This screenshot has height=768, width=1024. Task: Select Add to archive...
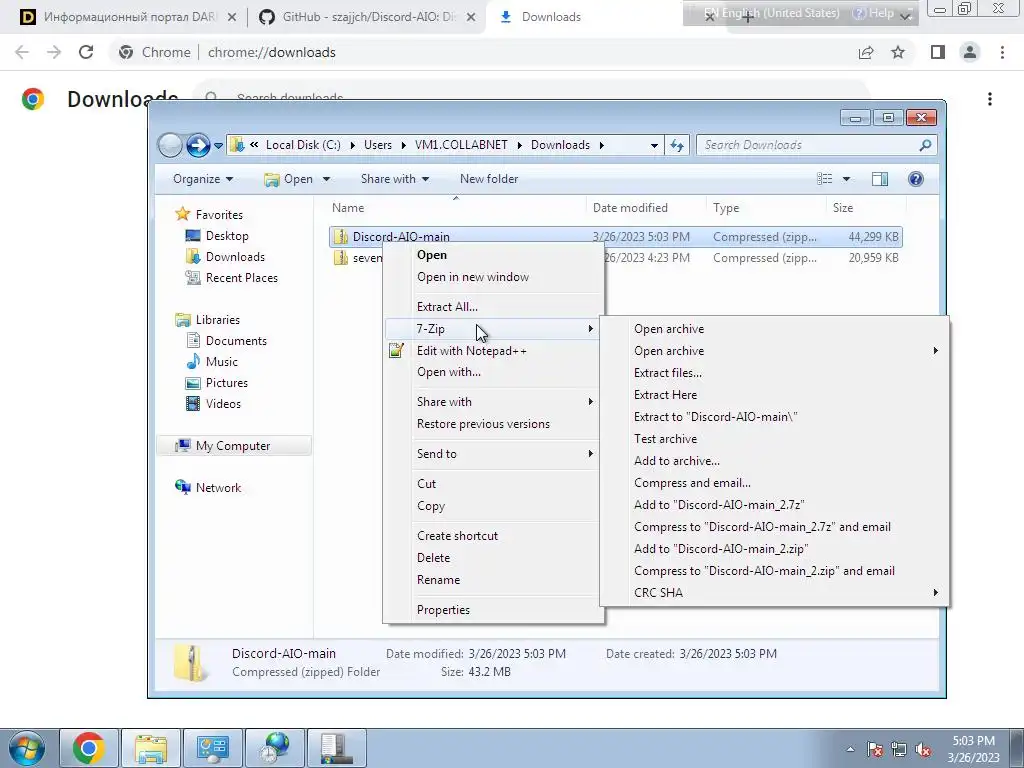tap(677, 461)
